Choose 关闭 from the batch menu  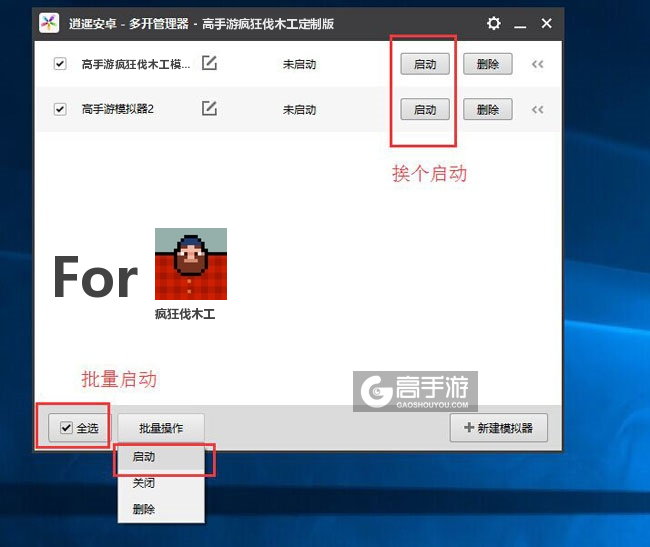click(x=161, y=483)
